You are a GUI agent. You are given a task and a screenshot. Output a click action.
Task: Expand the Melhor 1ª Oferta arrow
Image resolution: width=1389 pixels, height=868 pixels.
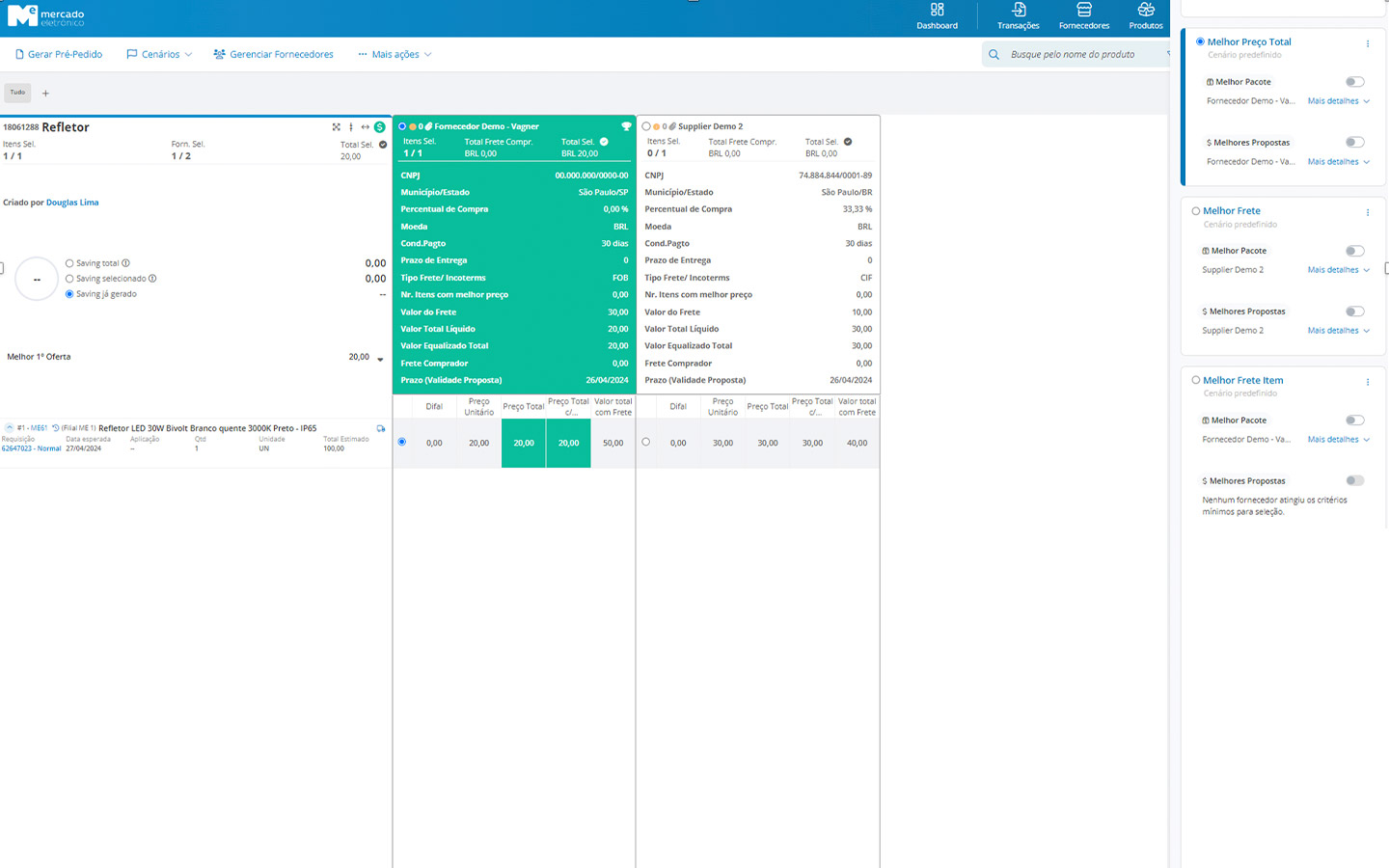pos(380,359)
